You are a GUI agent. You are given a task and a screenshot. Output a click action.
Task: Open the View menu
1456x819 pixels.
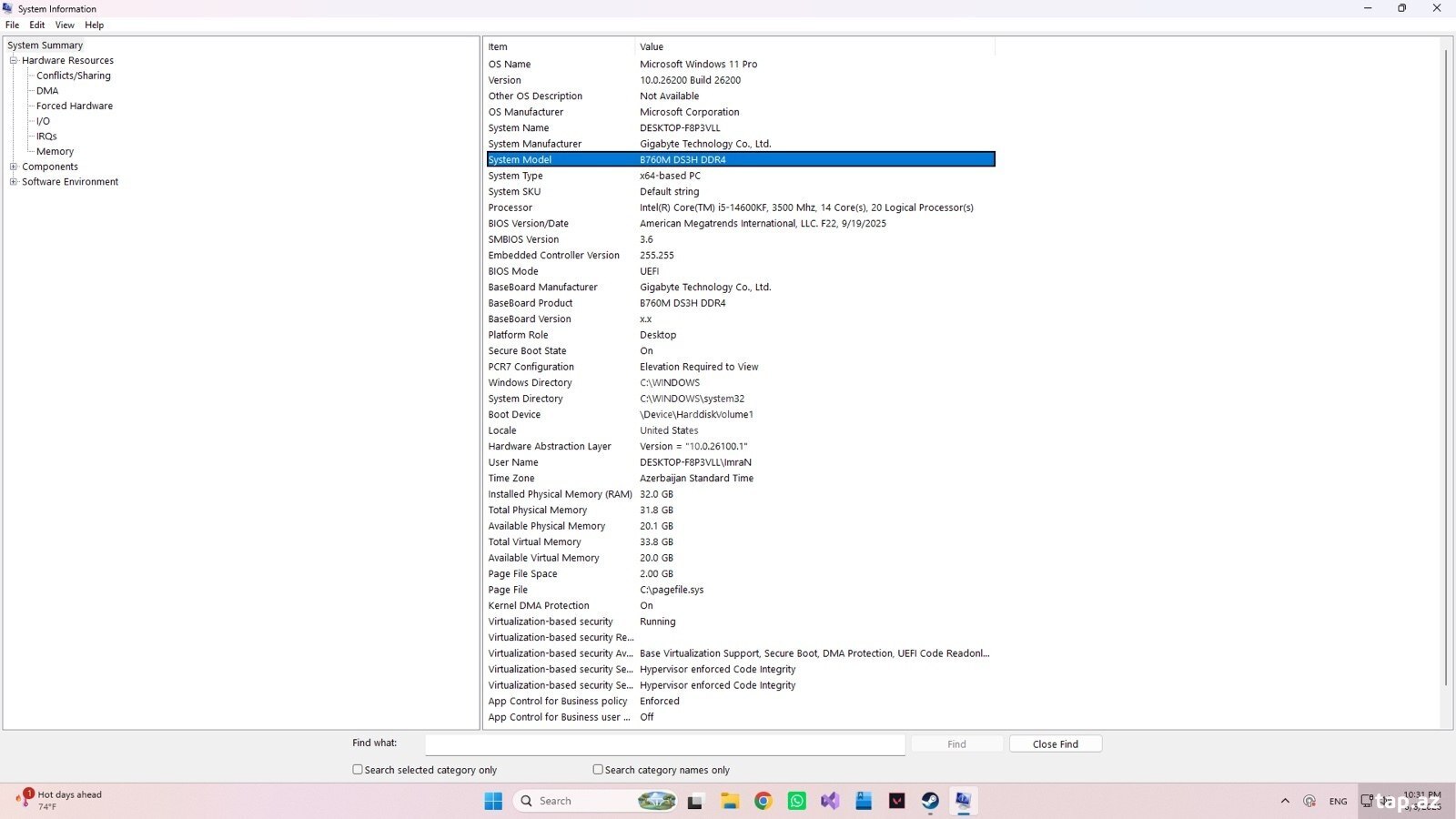point(65,25)
